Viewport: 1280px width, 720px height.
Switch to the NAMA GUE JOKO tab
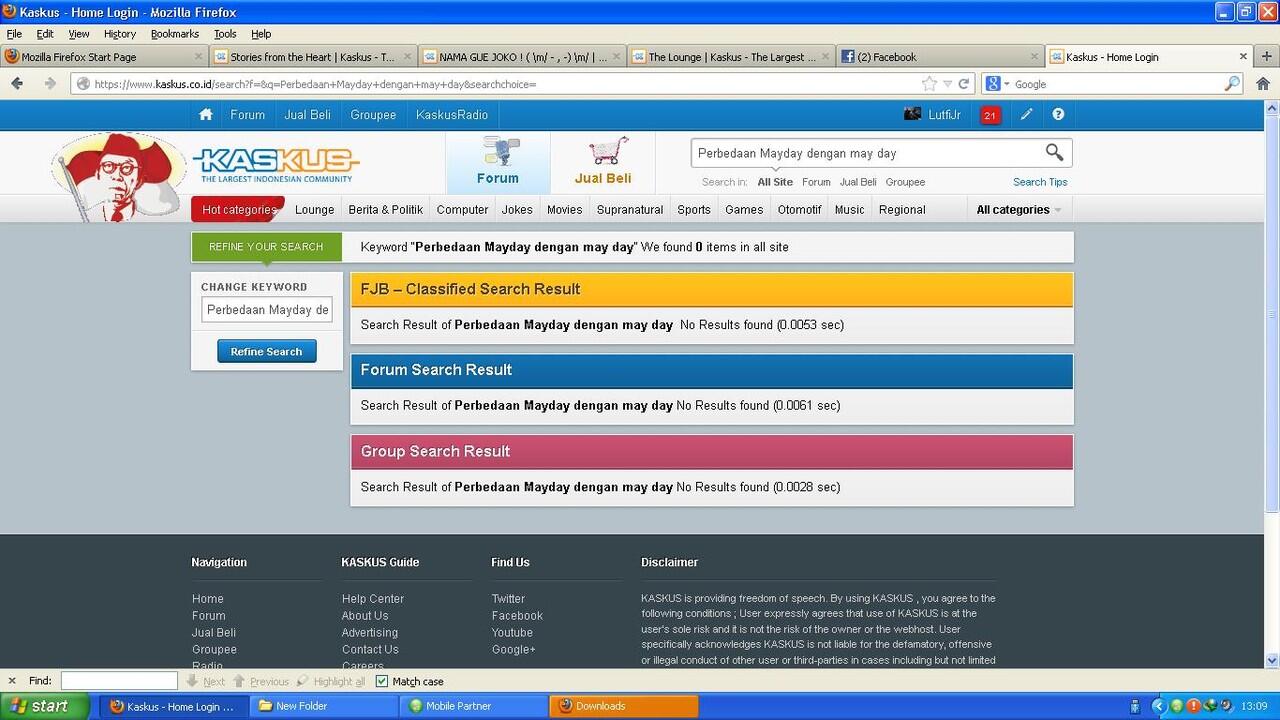tap(523, 57)
